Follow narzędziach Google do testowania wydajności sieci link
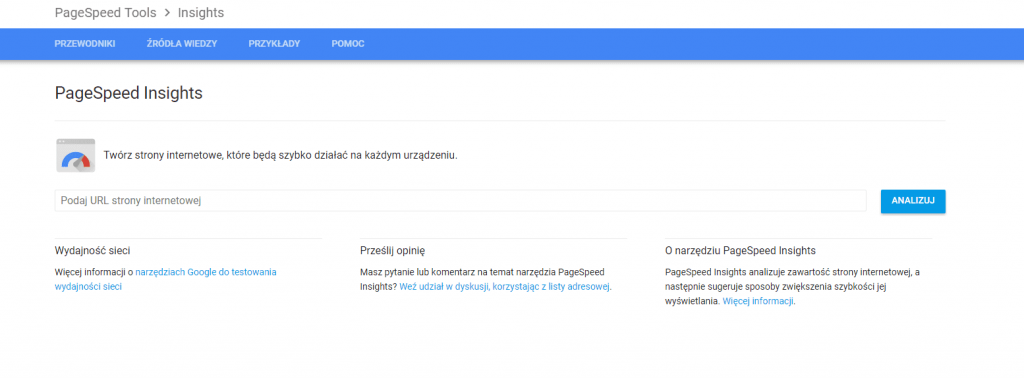Viewport: 1024px width, 378px height. [165, 279]
